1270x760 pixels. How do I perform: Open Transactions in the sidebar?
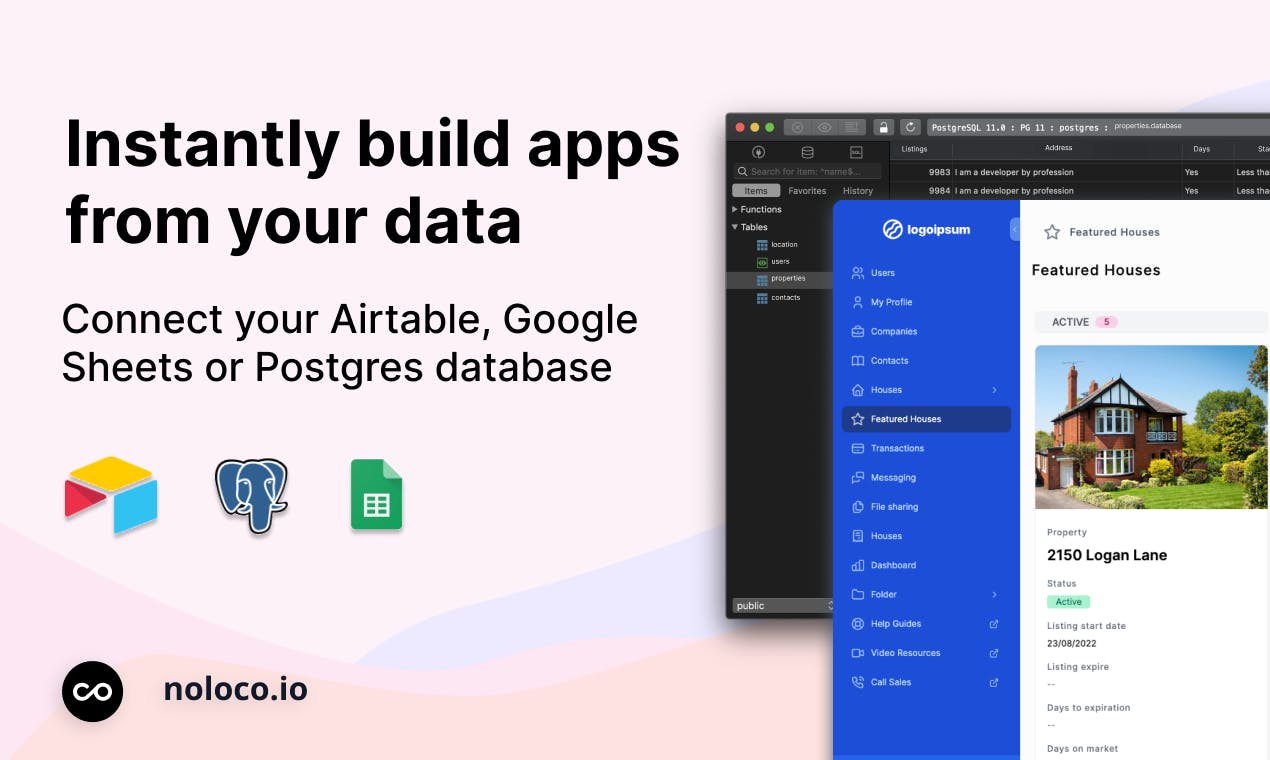click(926, 448)
